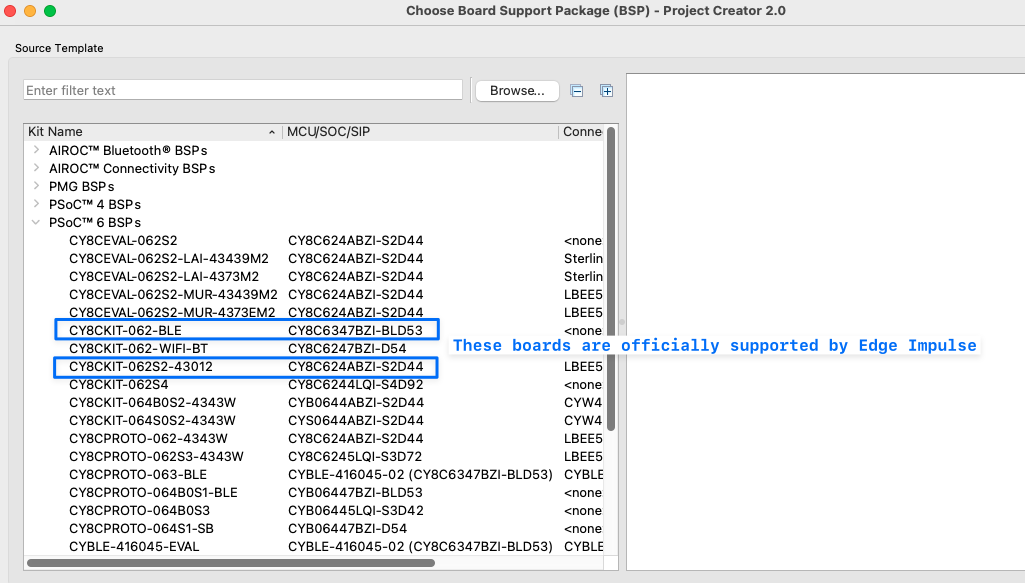This screenshot has width=1025, height=583.
Task: Select the CY8CKIT-062S4 kit
Action: pyautogui.click(x=118, y=384)
